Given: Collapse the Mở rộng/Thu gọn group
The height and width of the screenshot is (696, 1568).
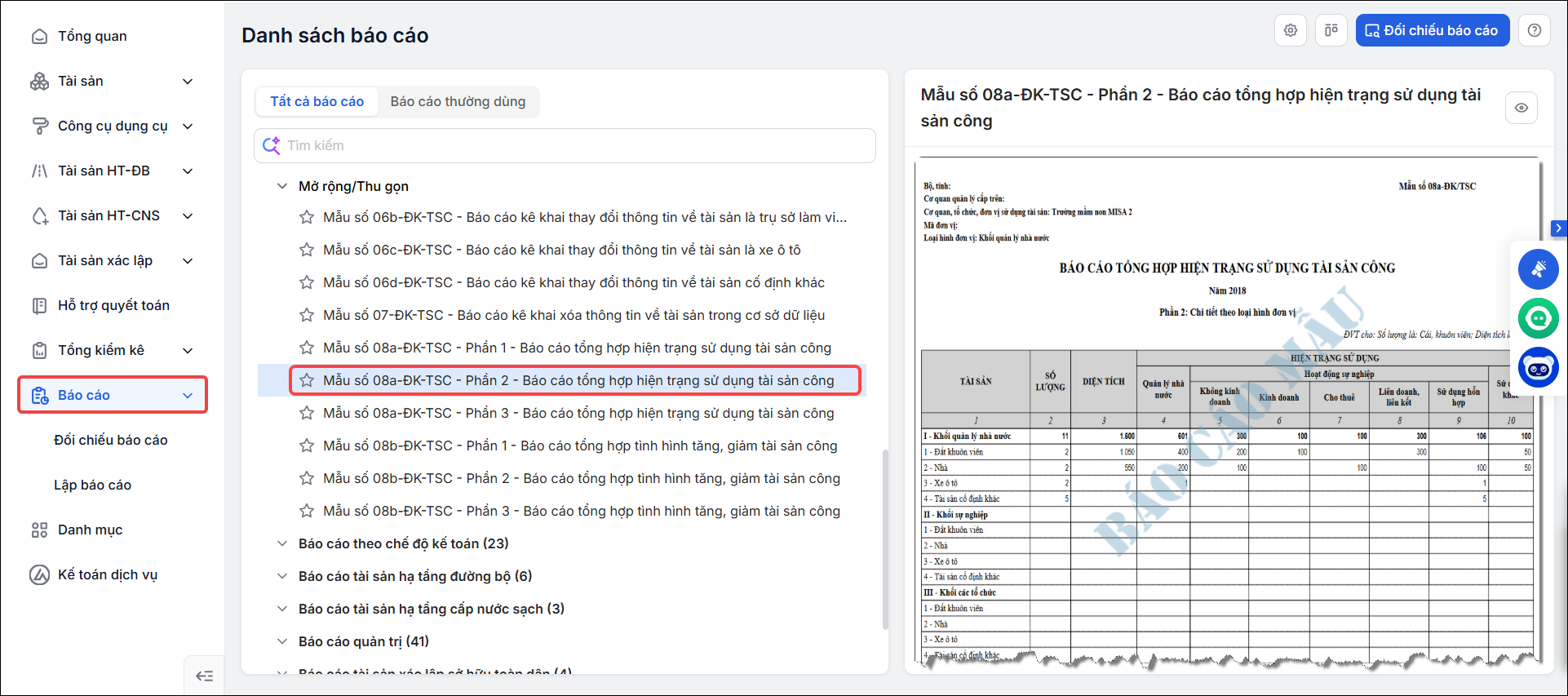Looking at the screenshot, I should coord(282,186).
